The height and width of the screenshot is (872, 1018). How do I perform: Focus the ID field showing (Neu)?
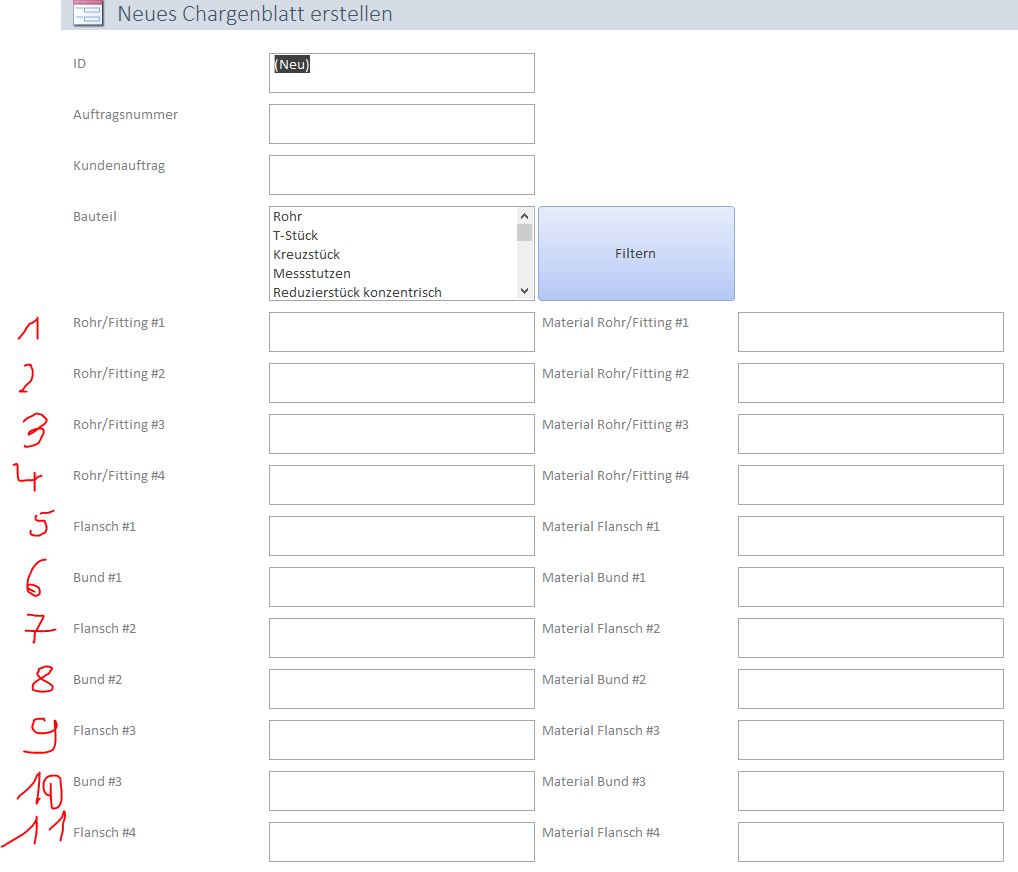point(402,73)
